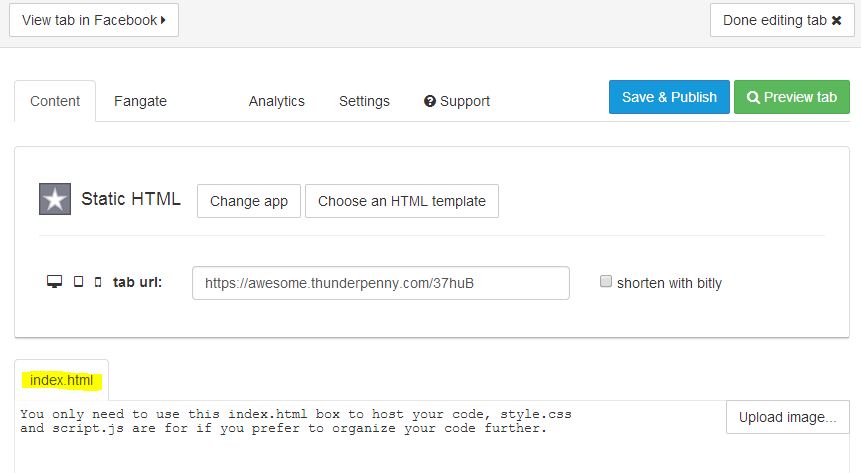Click the arrow beside View tab in Facebook
The height and width of the screenshot is (473, 861).
[163, 20]
